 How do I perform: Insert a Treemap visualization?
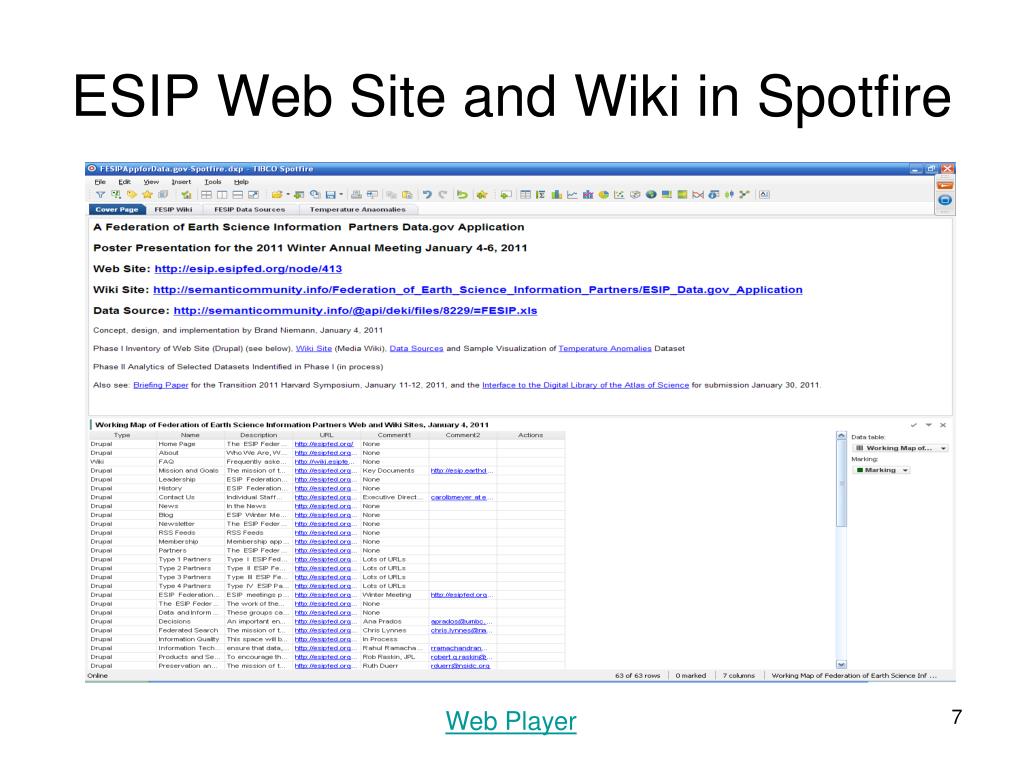coord(667,194)
